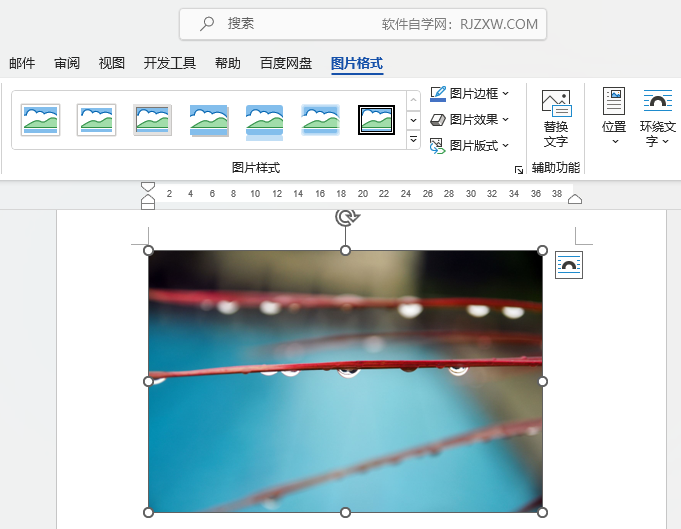The image size is (681, 529).
Task: Click the bottom-left sizing handle of picture
Action: (x=148, y=512)
